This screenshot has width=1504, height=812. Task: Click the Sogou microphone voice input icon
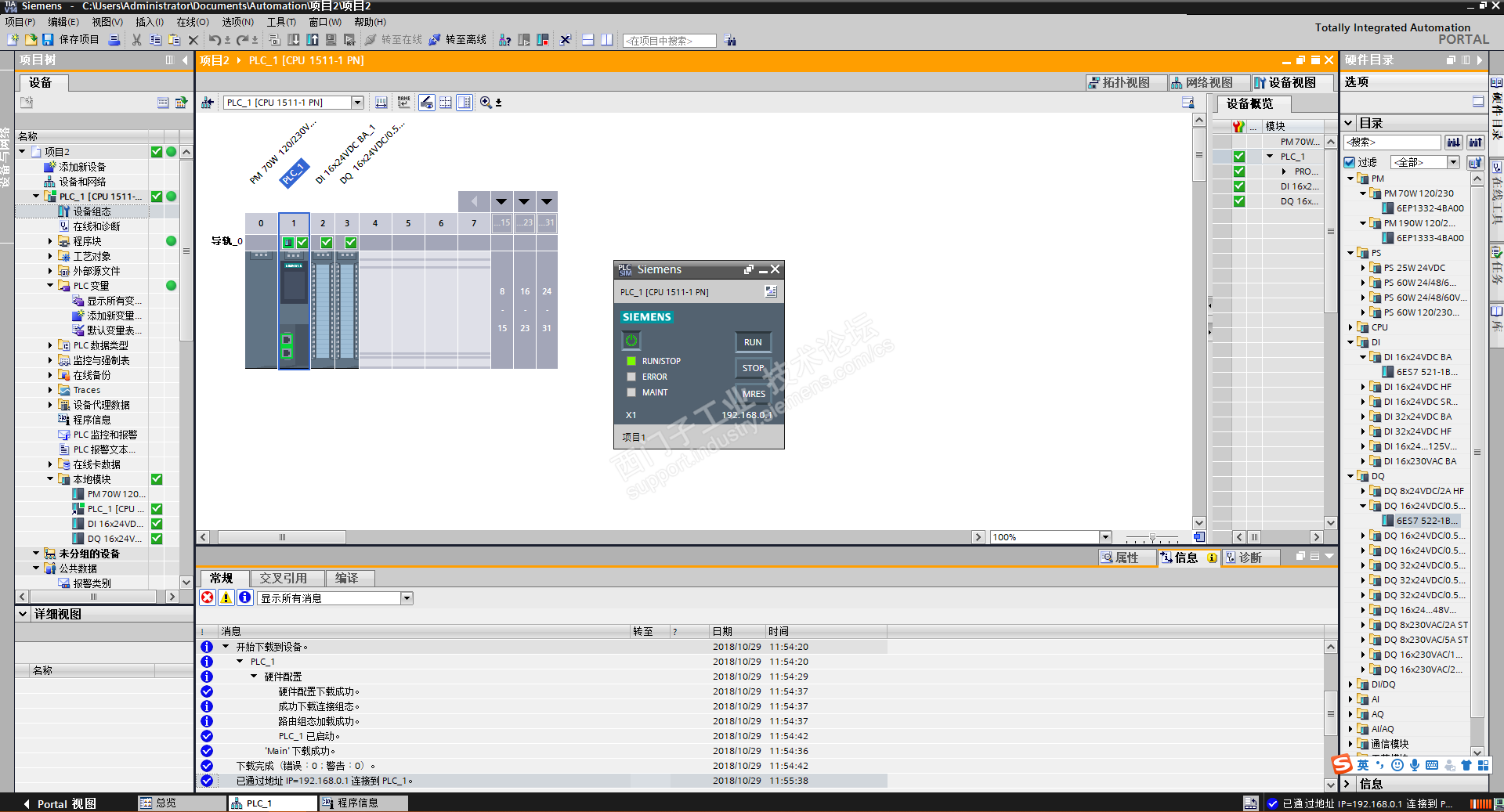coord(1415,765)
